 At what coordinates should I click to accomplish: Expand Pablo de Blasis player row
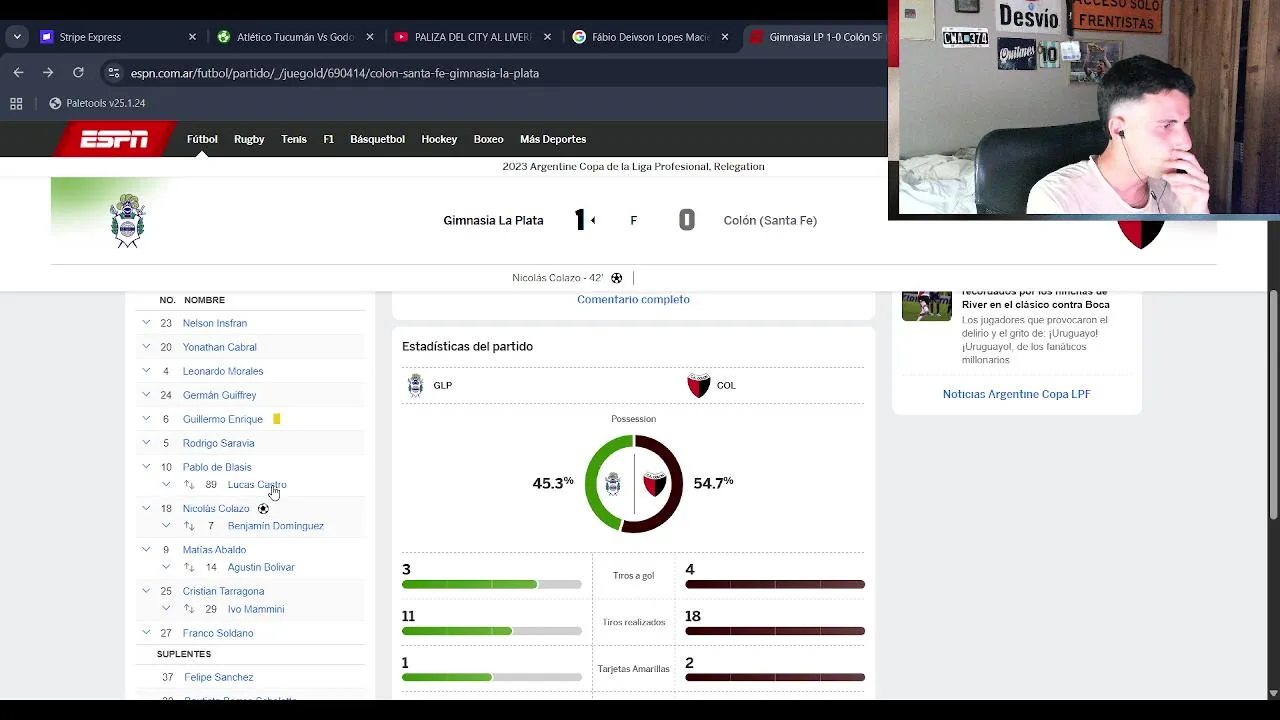[146, 467]
